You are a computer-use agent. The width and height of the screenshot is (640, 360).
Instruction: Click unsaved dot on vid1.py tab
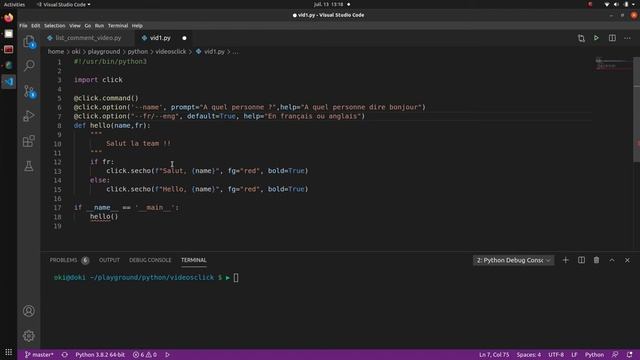point(184,38)
